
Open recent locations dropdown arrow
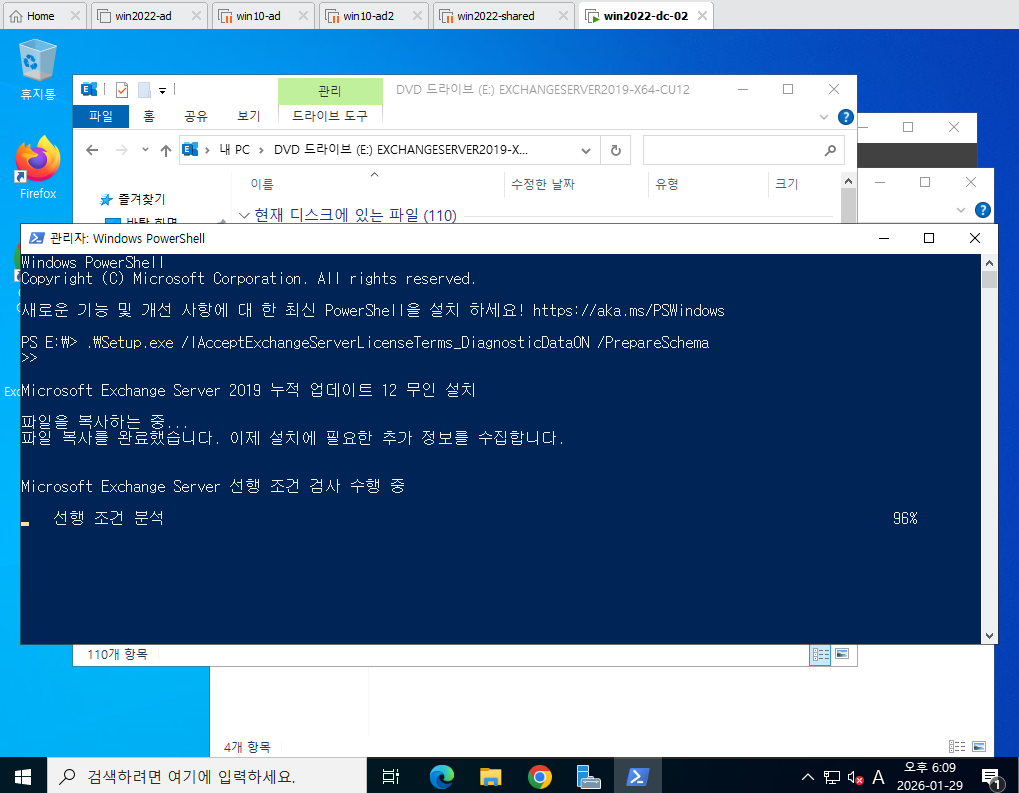(145, 150)
